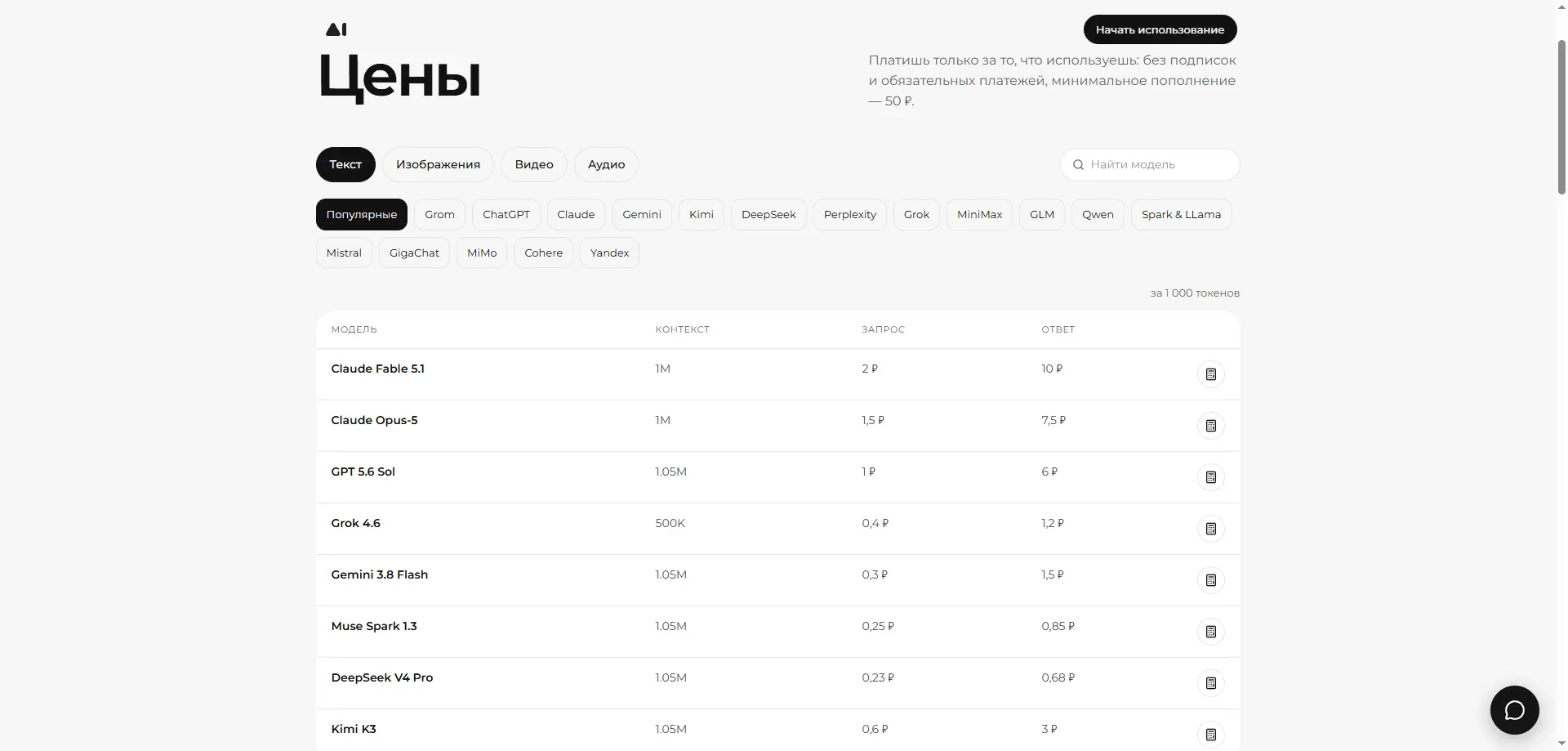
Task: Filter models by MiniMax
Action: click(x=979, y=214)
